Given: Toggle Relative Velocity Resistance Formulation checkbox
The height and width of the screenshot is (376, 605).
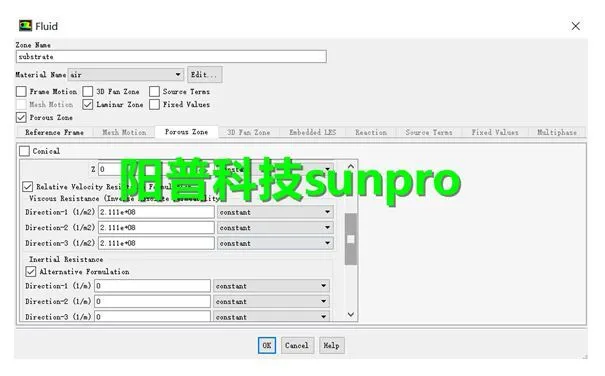Looking at the screenshot, I should [x=27, y=187].
